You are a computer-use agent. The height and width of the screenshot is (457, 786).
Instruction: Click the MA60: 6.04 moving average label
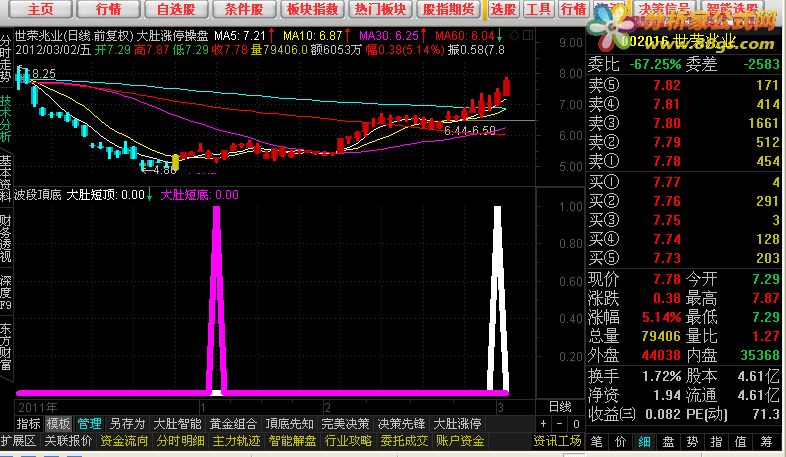pyautogui.click(x=465, y=36)
